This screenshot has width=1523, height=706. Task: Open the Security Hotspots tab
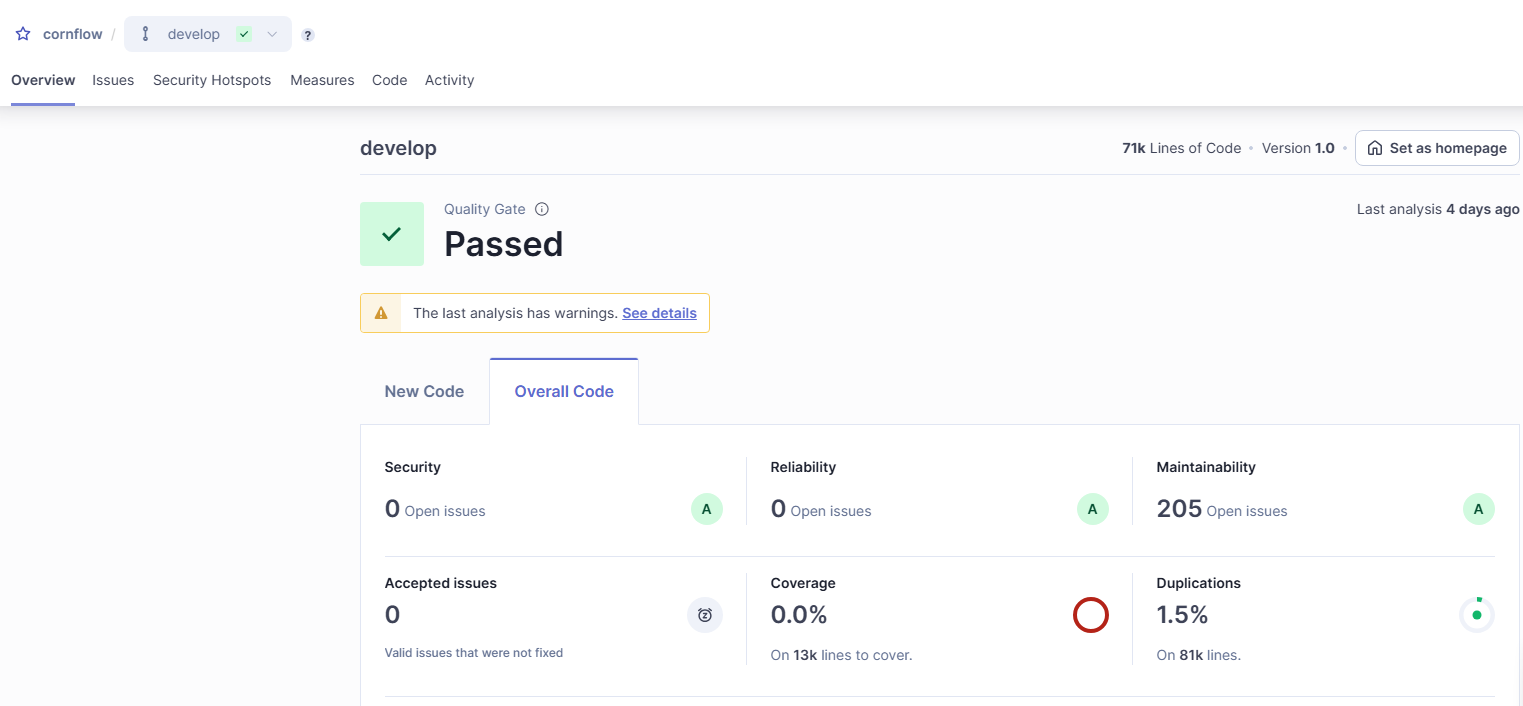(212, 80)
